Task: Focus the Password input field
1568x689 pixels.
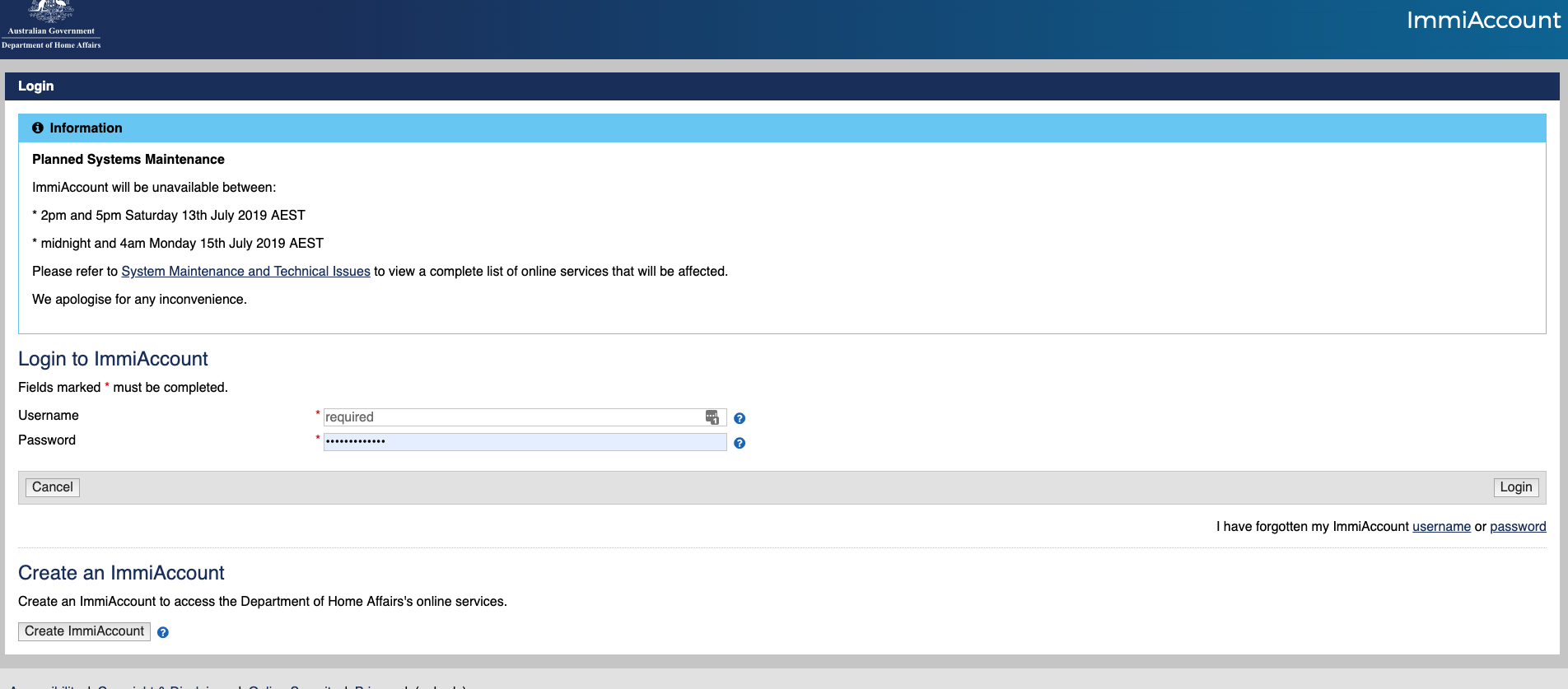Action: point(525,442)
